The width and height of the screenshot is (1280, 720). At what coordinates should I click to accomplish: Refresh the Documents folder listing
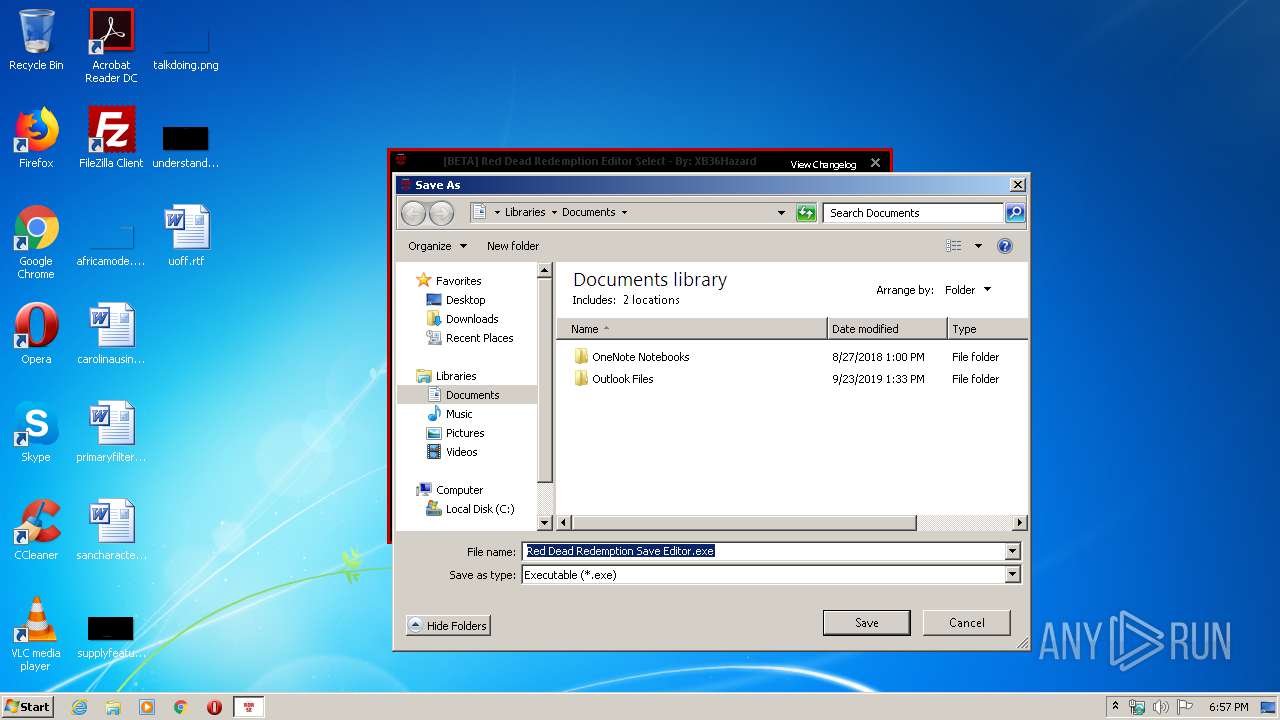point(806,212)
